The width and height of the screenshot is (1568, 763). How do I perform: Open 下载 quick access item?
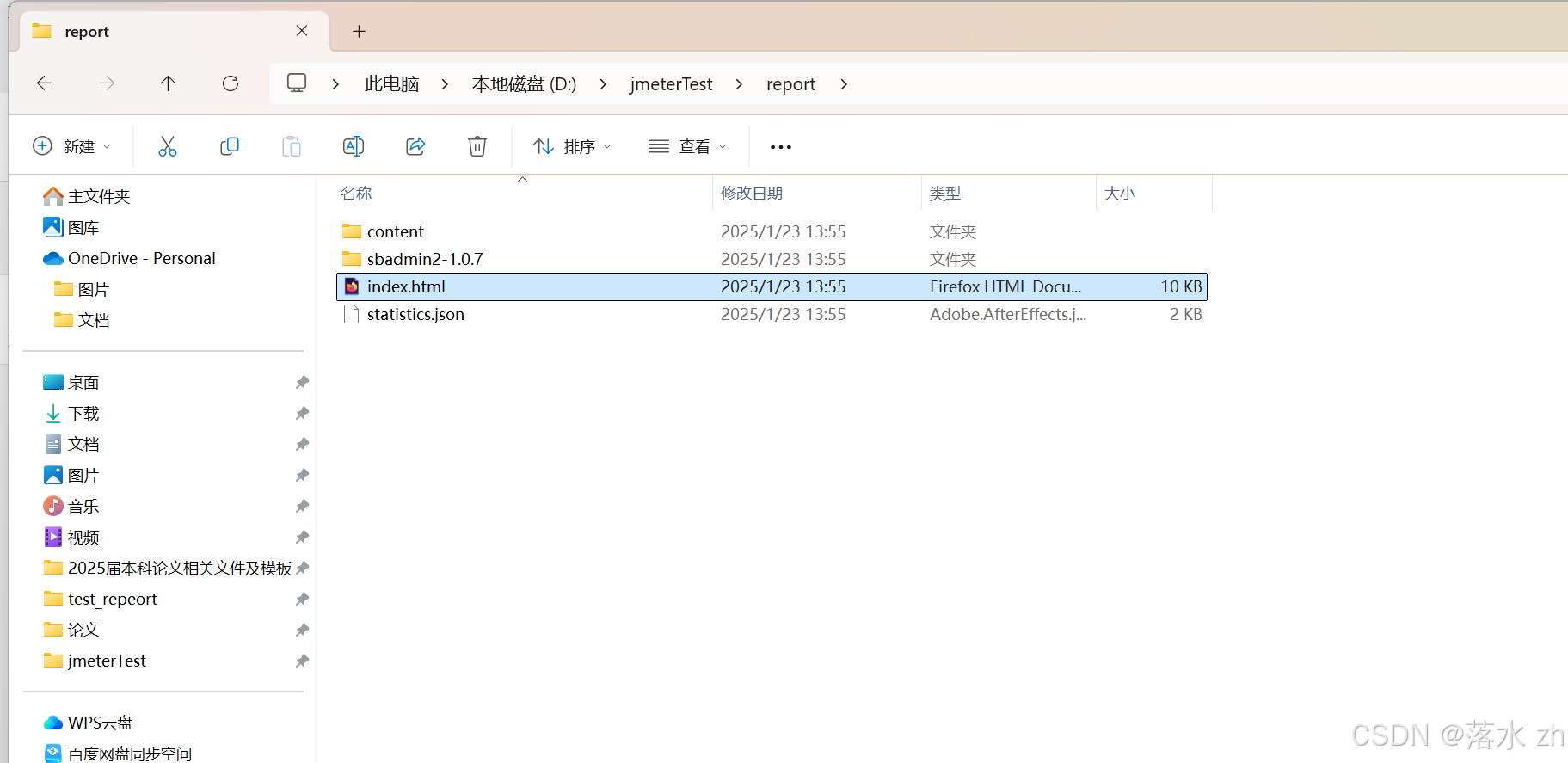83,414
